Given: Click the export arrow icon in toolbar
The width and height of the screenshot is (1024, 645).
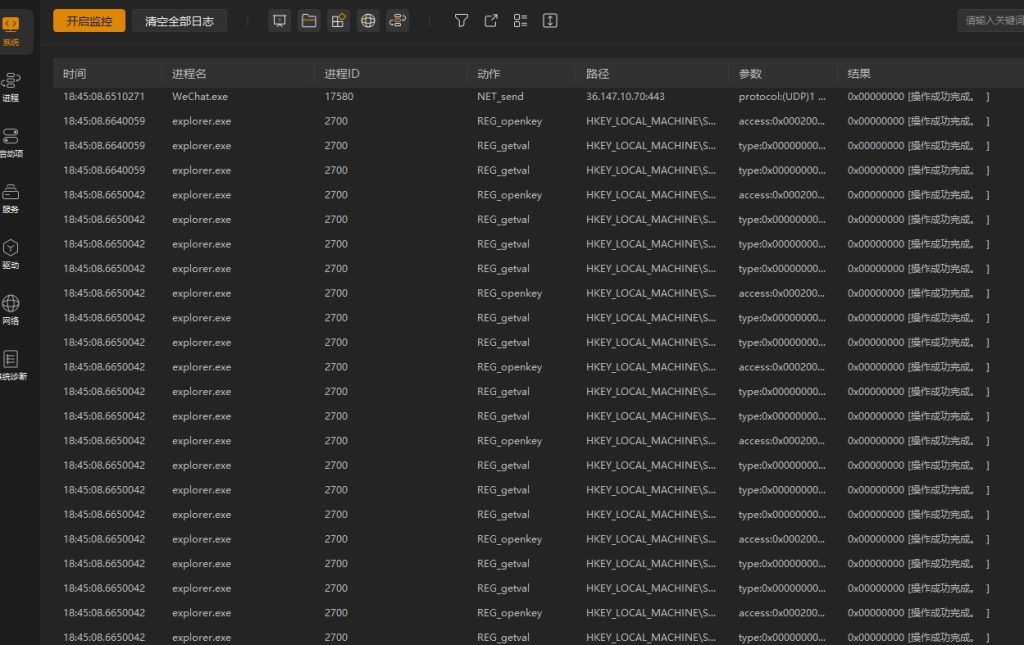Looking at the screenshot, I should pyautogui.click(x=491, y=21).
